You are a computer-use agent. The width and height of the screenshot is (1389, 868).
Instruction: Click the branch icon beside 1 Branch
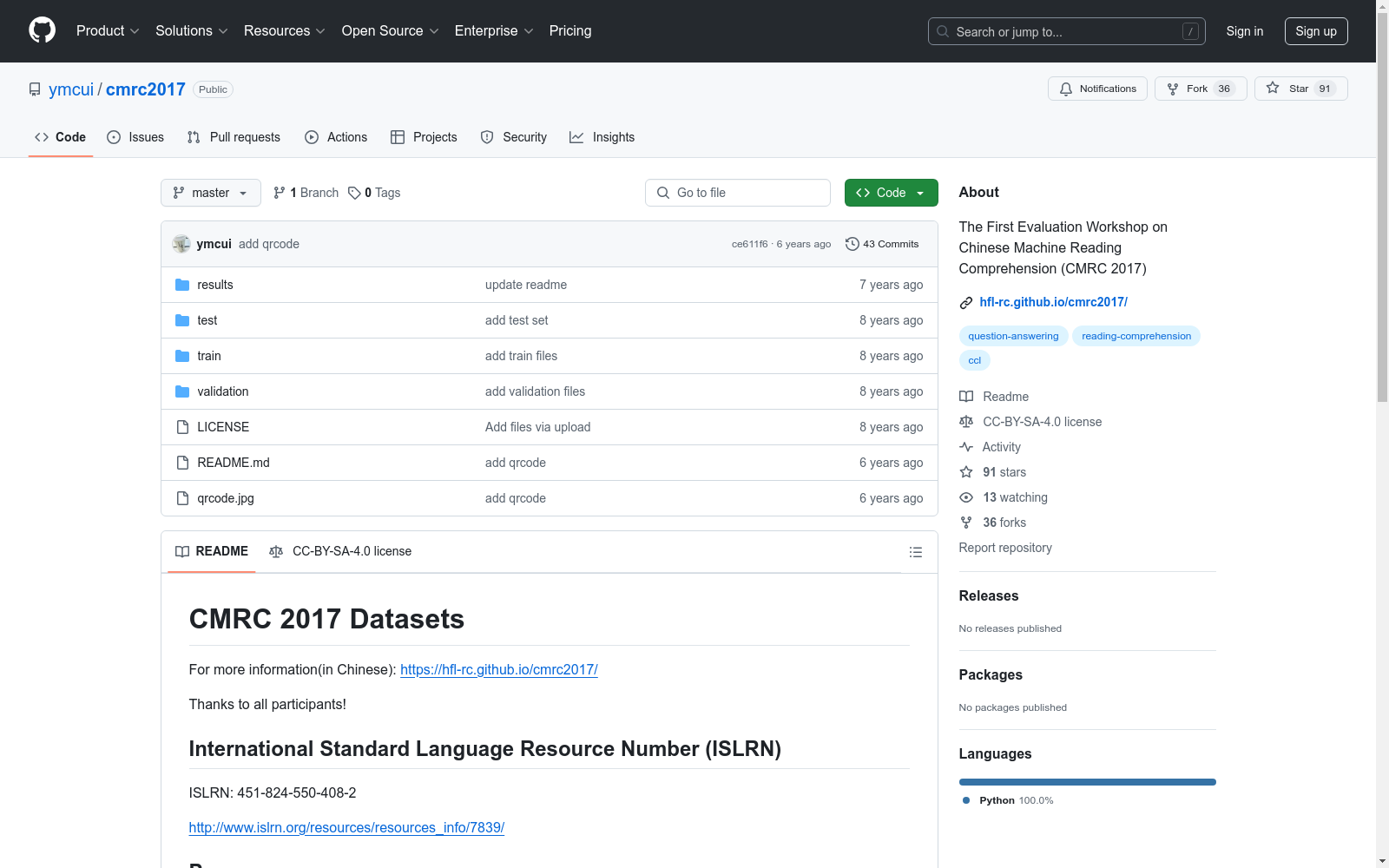pyautogui.click(x=280, y=193)
